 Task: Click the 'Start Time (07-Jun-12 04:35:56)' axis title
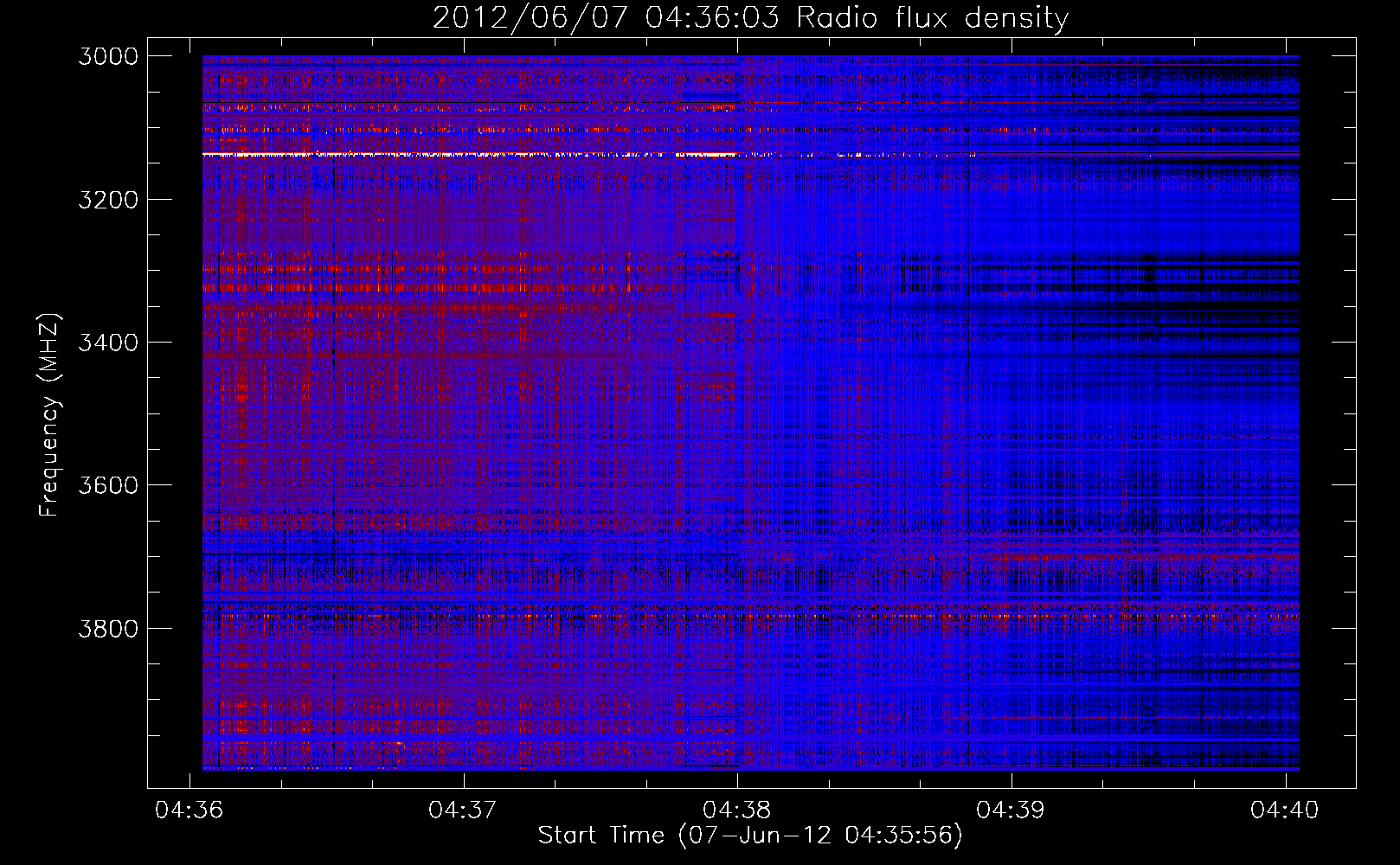750,836
